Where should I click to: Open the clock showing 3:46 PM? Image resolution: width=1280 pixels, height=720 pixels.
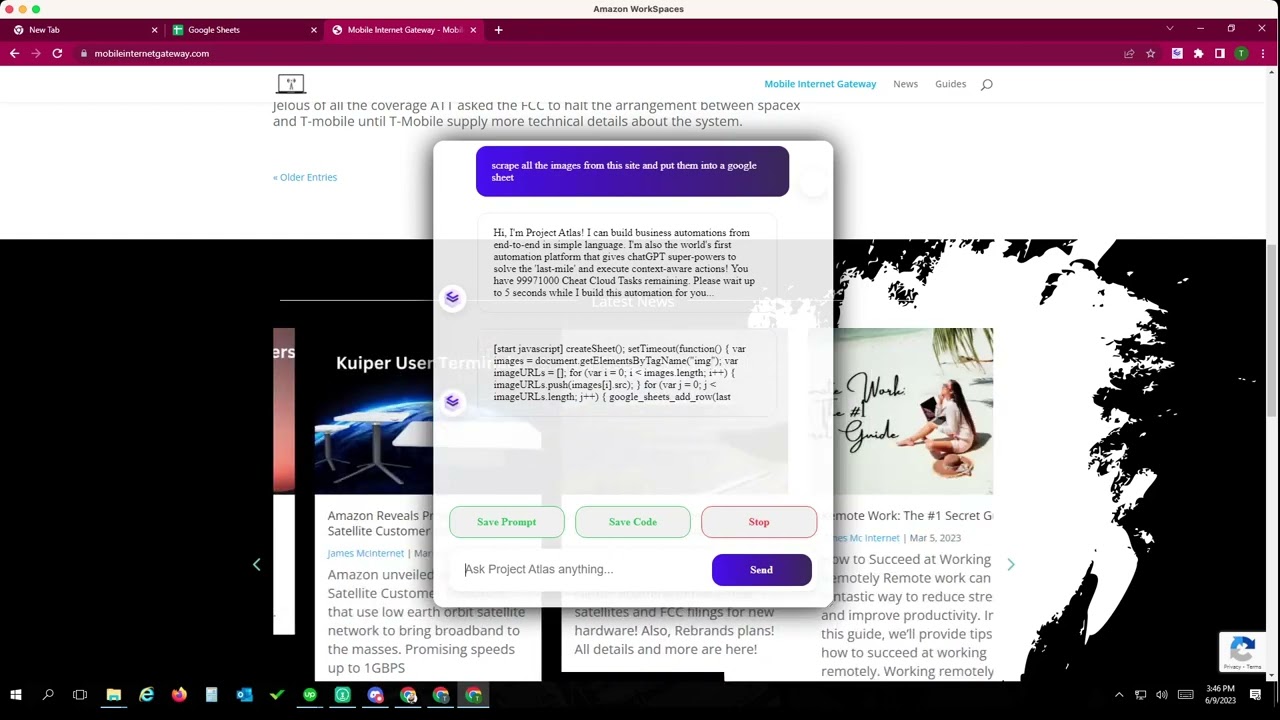coord(1220,695)
